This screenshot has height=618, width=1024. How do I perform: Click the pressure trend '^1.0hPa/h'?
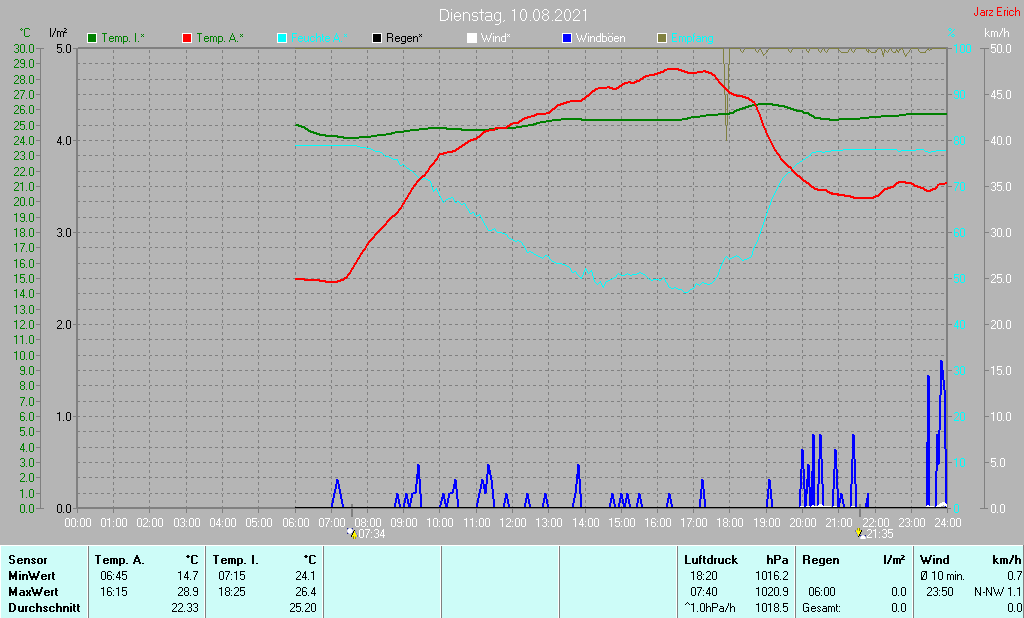(x=710, y=607)
